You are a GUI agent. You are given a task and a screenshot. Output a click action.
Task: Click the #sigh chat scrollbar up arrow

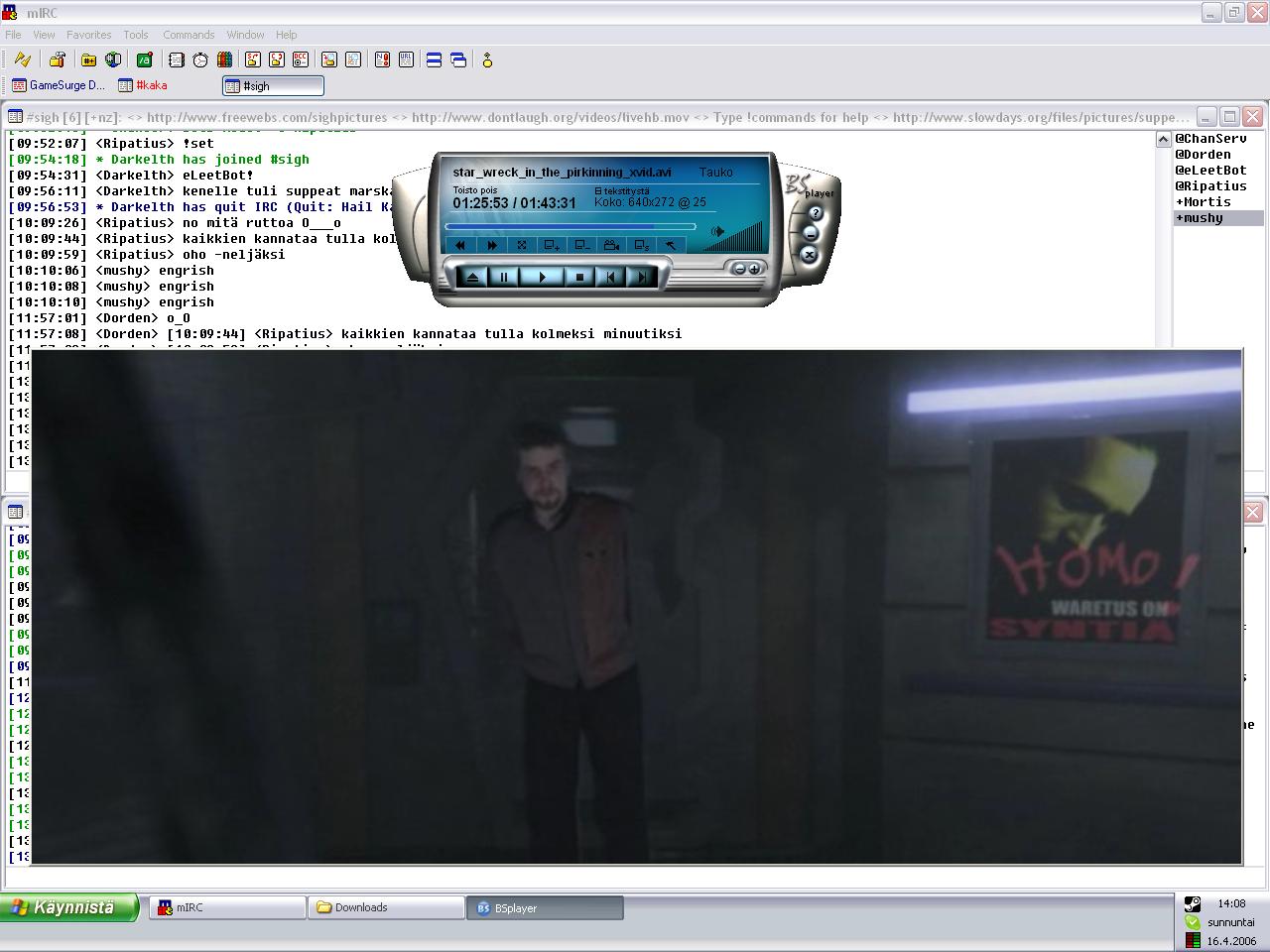1164,140
